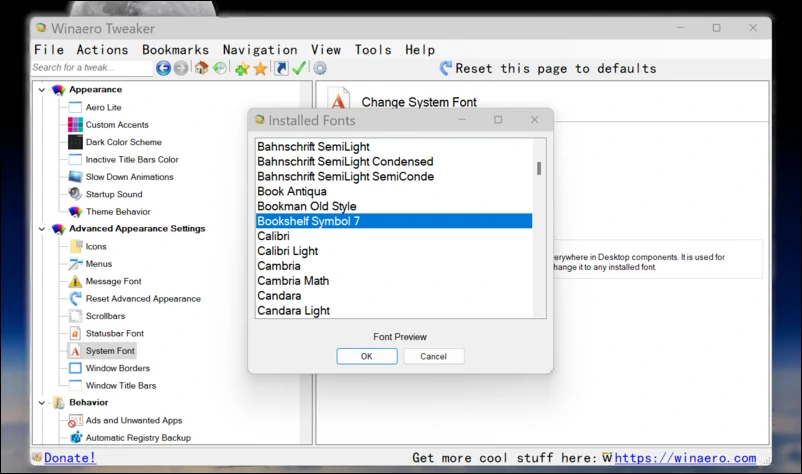
Task: Select Bahnschrift SemiLight SemiConde font
Action: coord(394,176)
